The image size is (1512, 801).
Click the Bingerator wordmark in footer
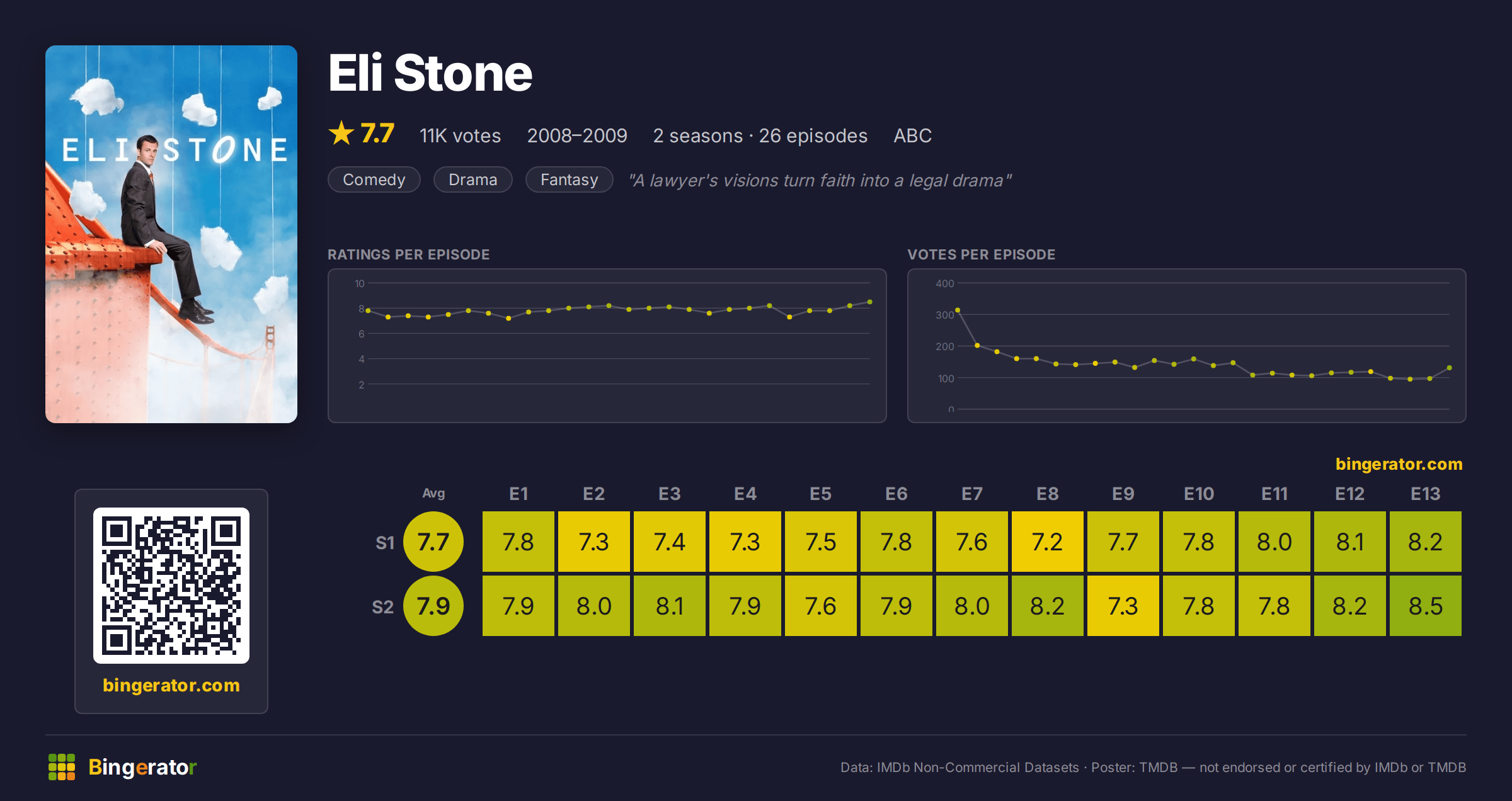coord(142,767)
